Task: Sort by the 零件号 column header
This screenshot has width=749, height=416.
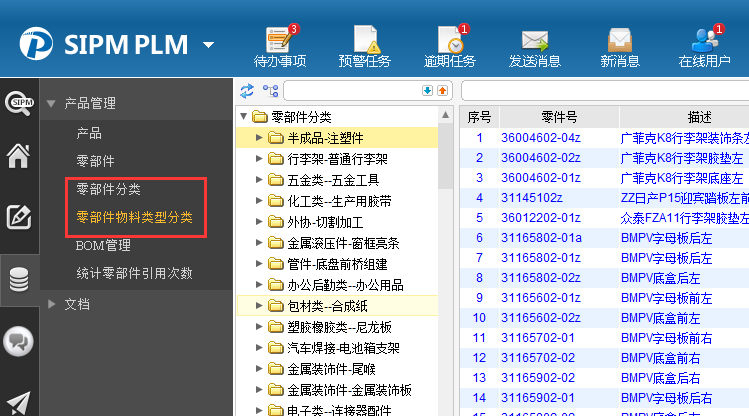Action: [559, 117]
